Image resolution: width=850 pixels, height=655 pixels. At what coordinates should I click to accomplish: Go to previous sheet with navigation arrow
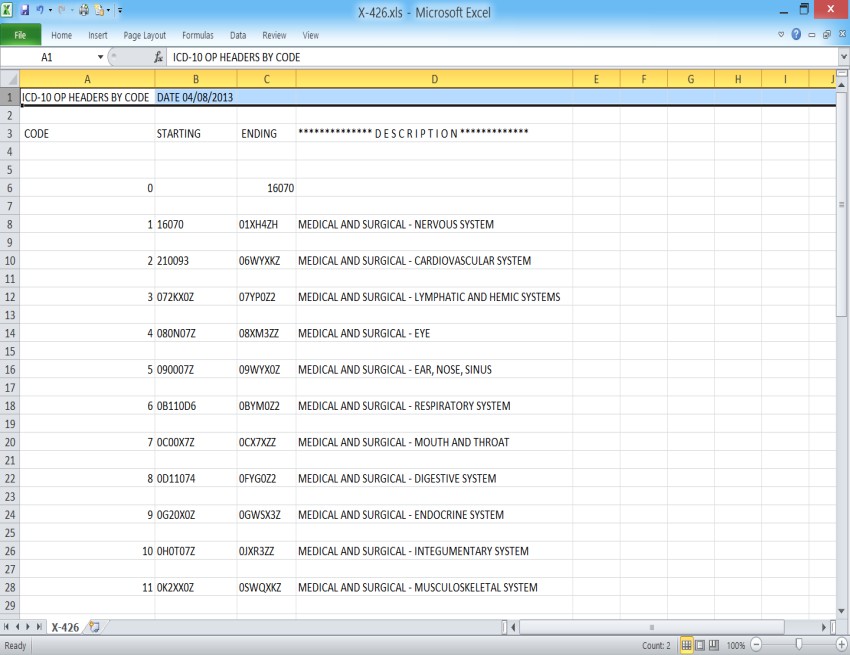[x=17, y=627]
